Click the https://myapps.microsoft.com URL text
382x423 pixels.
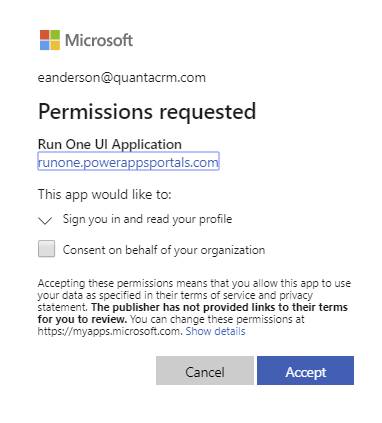click(109, 331)
